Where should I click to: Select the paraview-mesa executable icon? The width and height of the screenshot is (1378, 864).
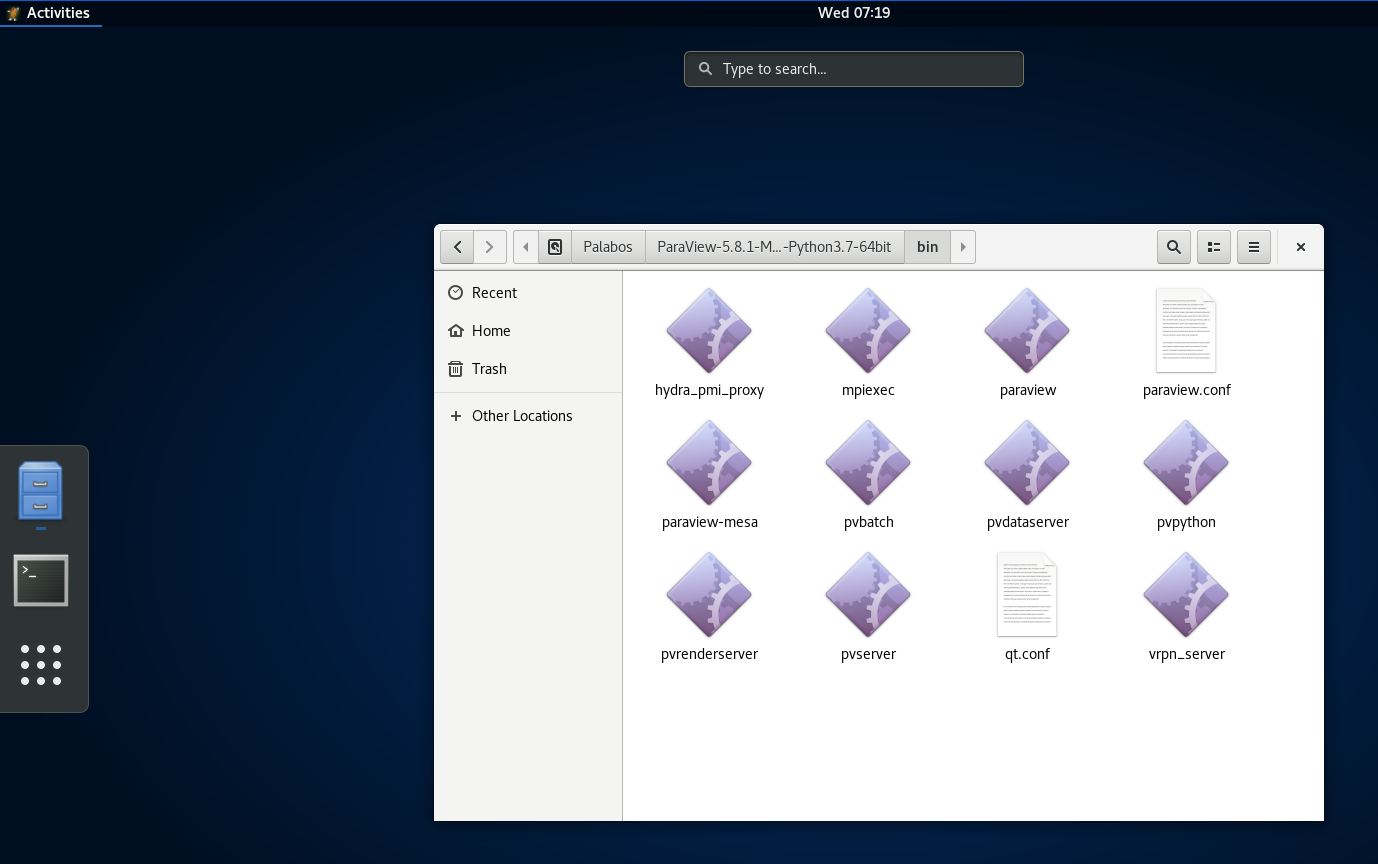click(709, 463)
